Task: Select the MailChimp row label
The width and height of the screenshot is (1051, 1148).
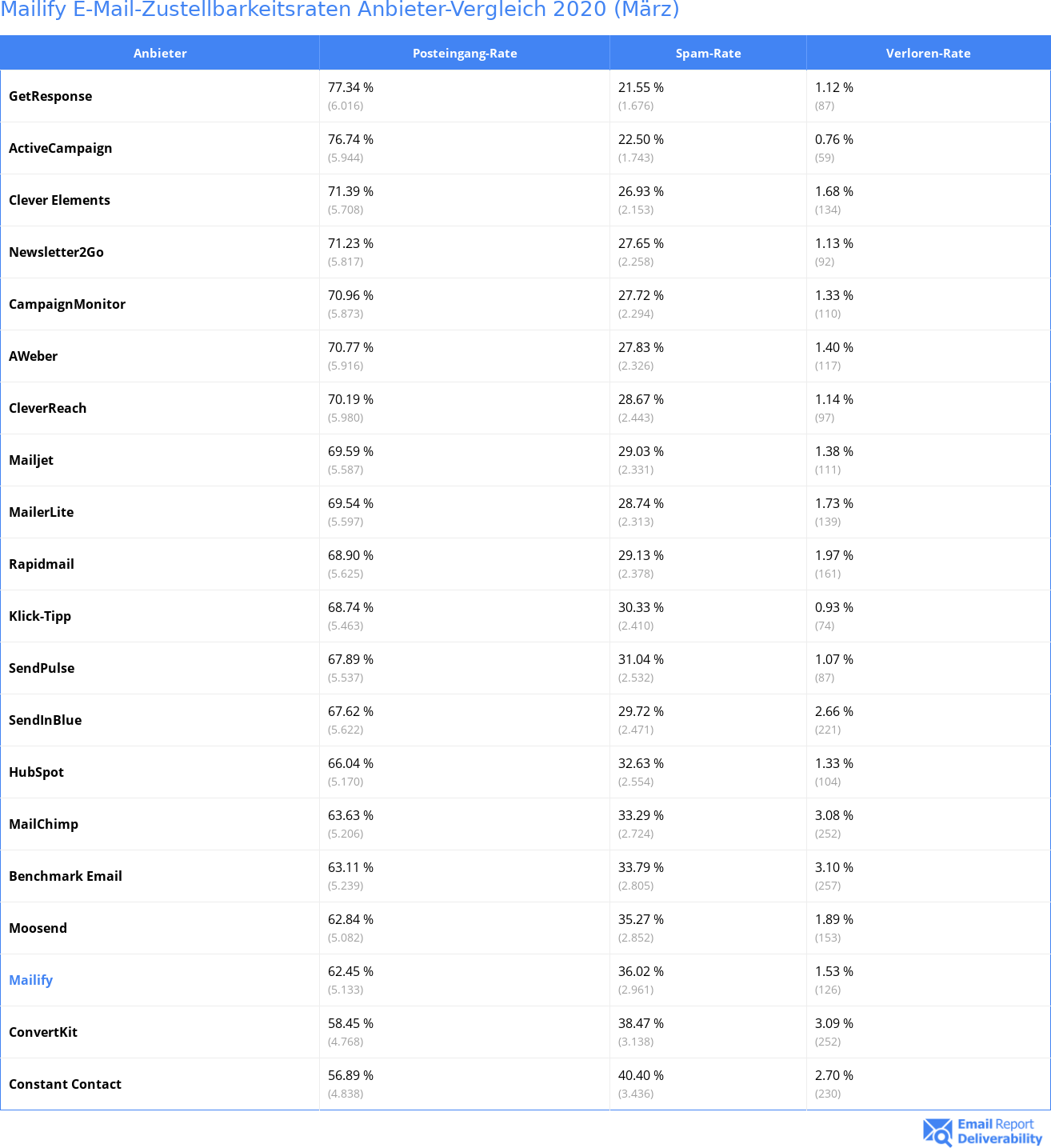Action: click(43, 824)
